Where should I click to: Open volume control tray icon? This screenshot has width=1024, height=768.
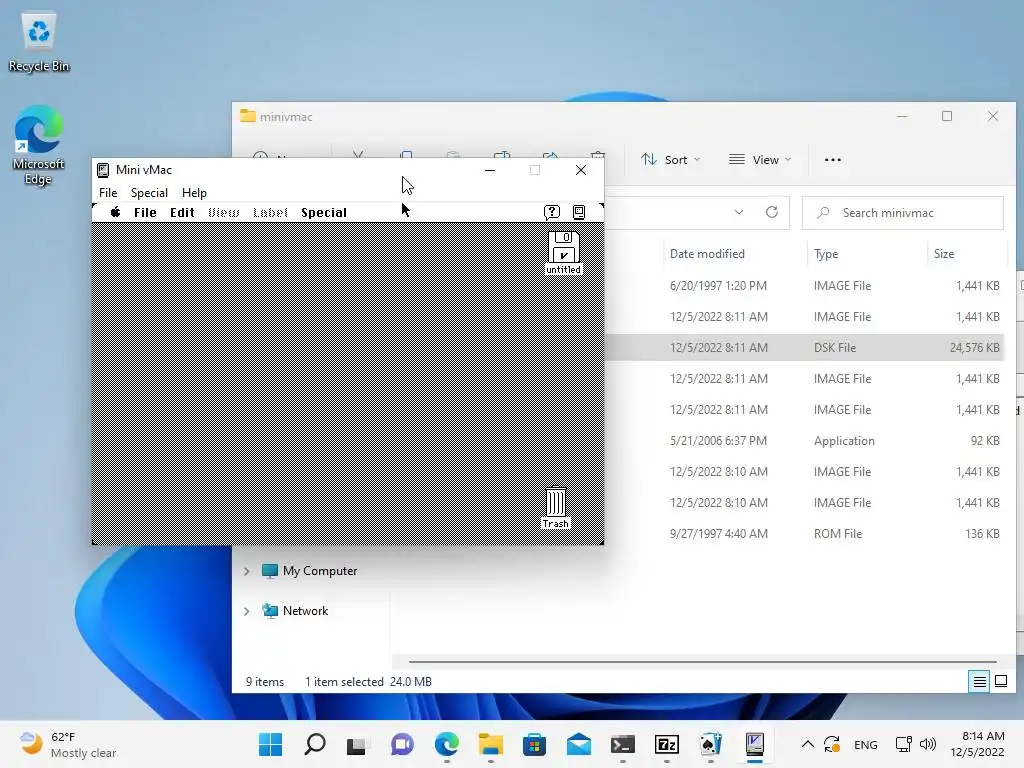tap(927, 744)
